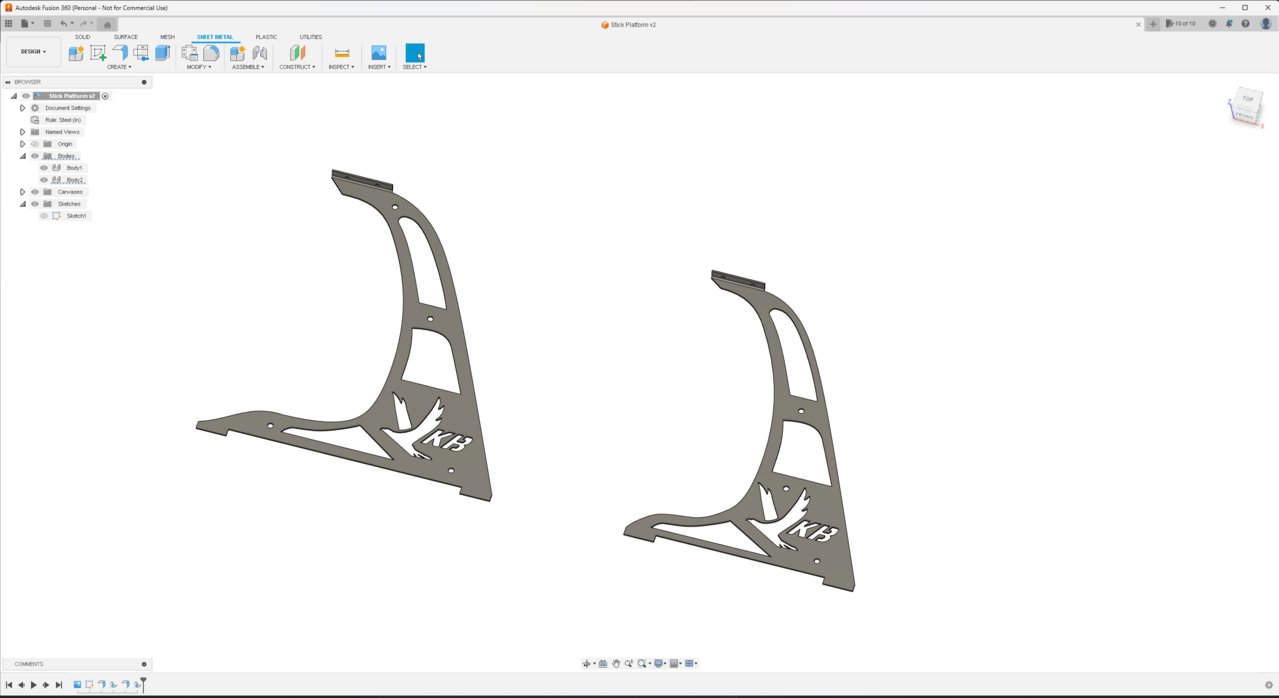
Task: Click the Assemble New Component icon
Action: pyautogui.click(x=237, y=53)
